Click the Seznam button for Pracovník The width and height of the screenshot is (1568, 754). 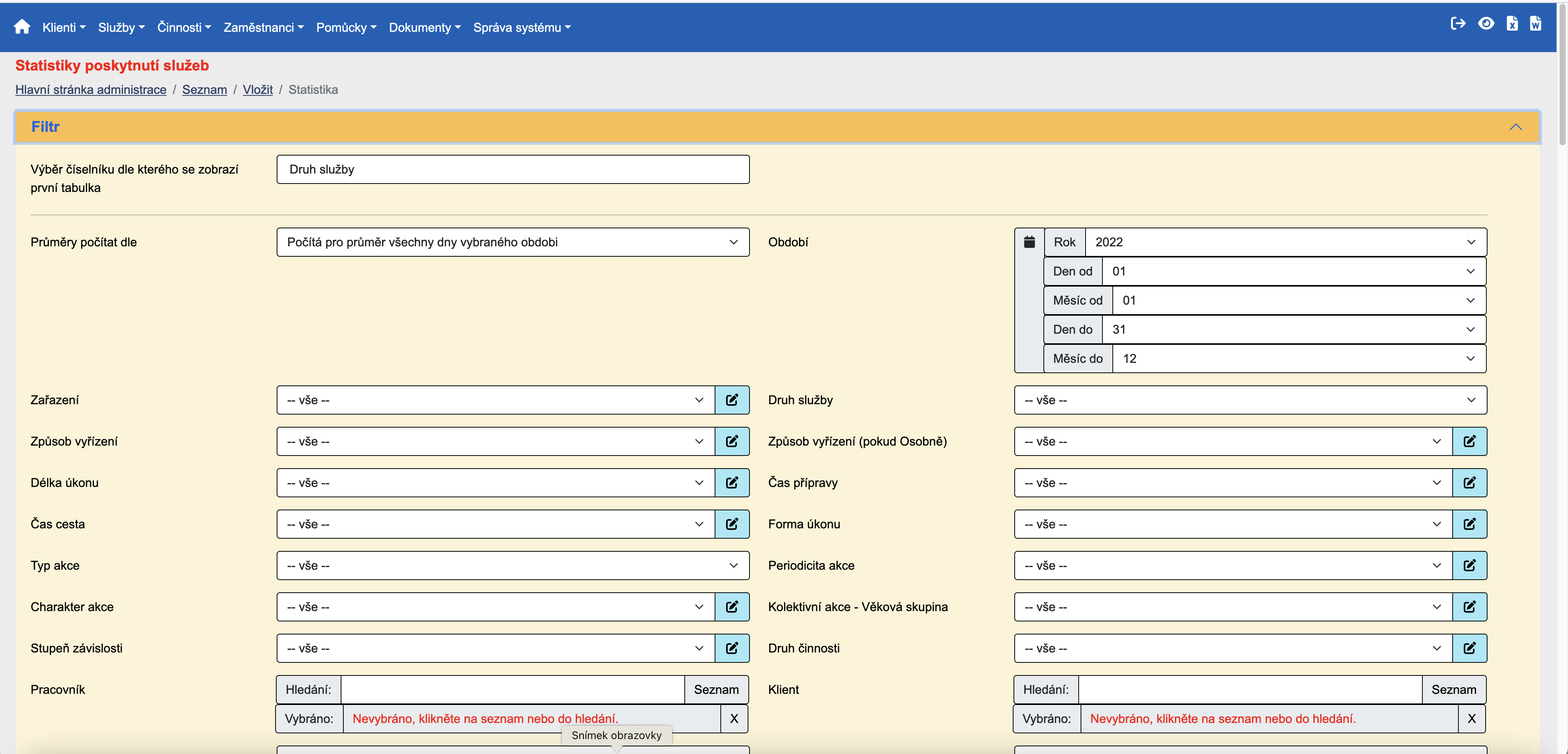(x=716, y=690)
